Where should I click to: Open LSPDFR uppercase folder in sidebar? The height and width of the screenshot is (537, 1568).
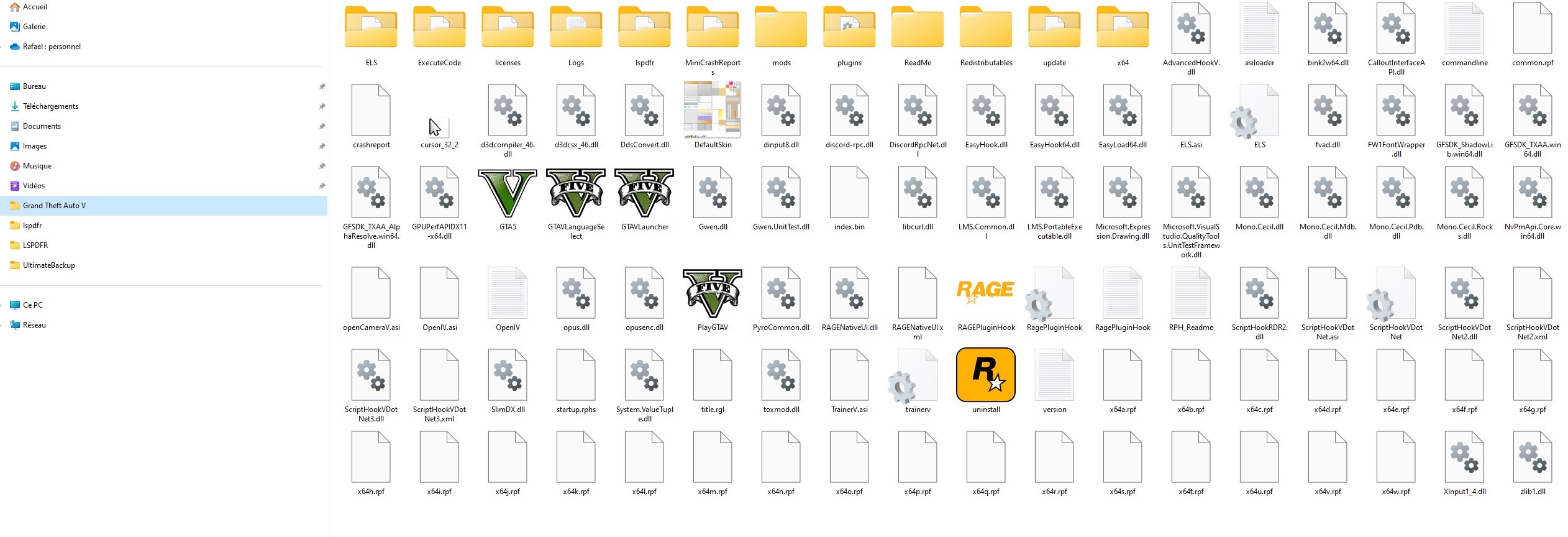(35, 246)
